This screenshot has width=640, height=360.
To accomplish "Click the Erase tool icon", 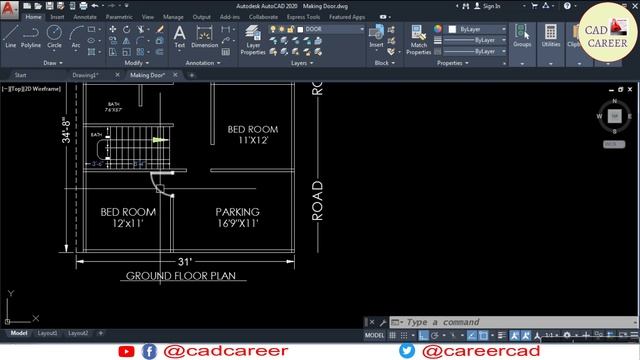I will pos(160,29).
